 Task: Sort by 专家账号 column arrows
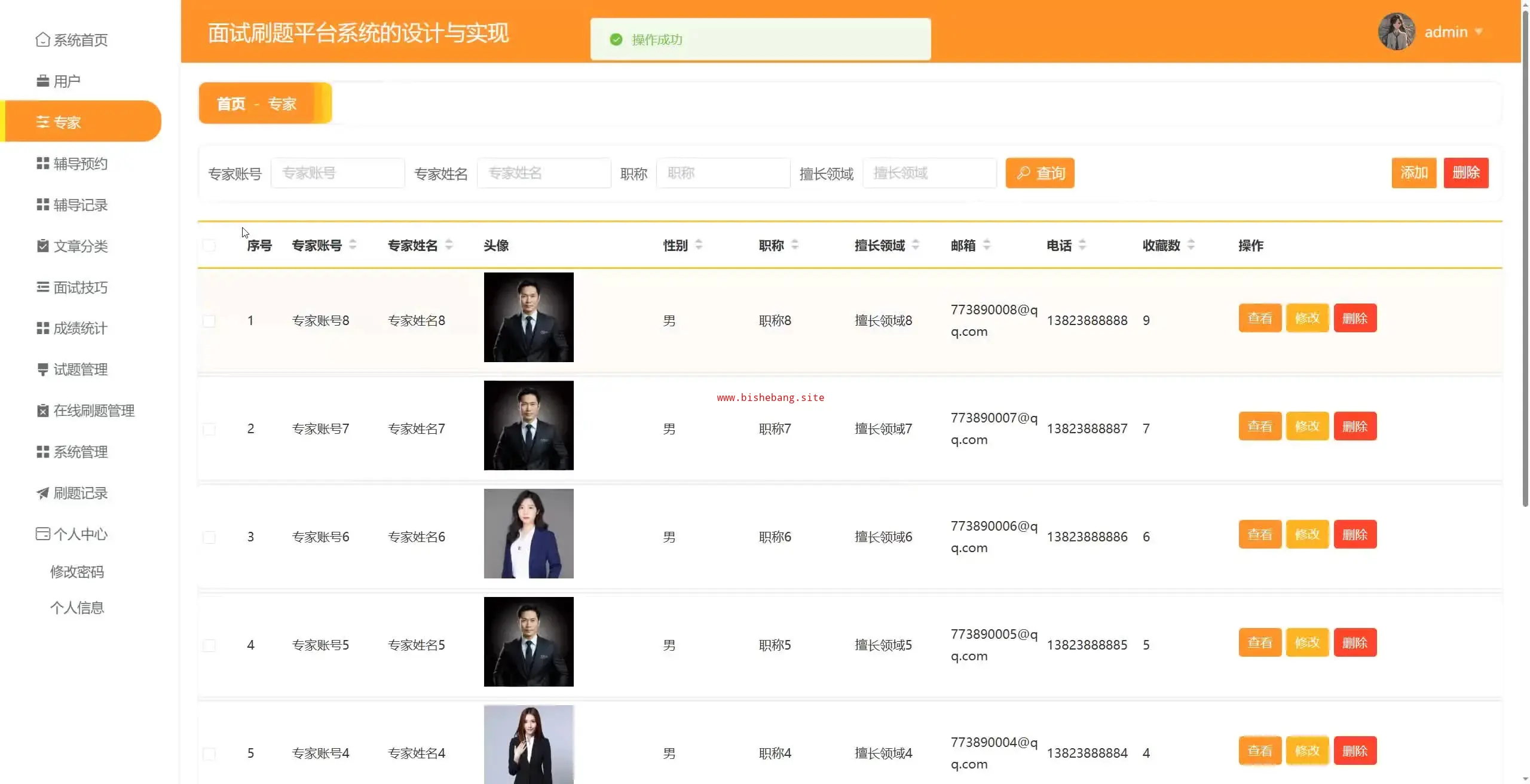(x=353, y=245)
